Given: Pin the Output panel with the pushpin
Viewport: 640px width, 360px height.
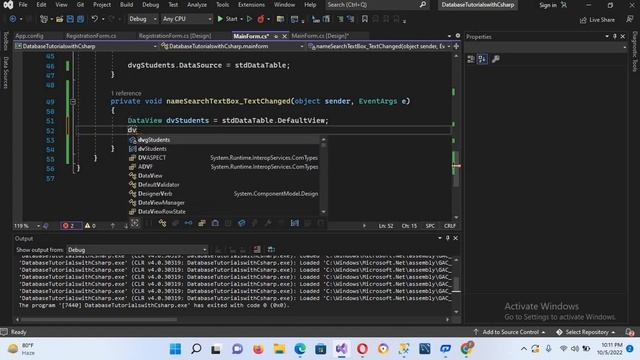Looking at the screenshot, I should pos(447,238).
